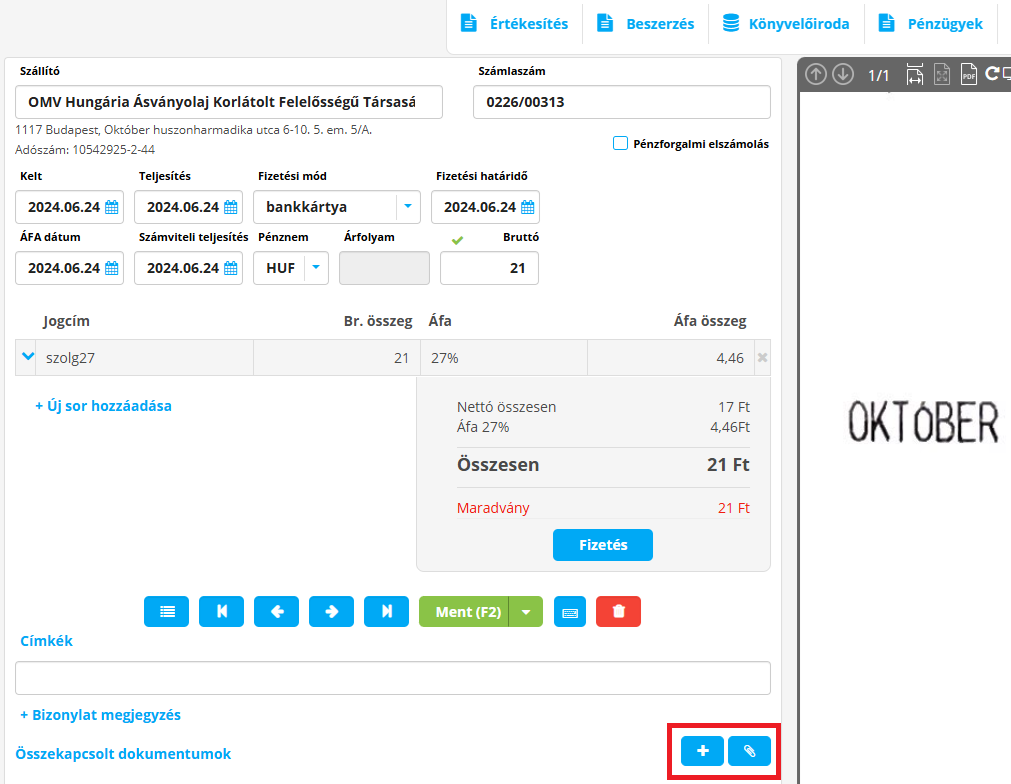
Task: Attach a linked document with paperclip
Action: tap(750, 751)
